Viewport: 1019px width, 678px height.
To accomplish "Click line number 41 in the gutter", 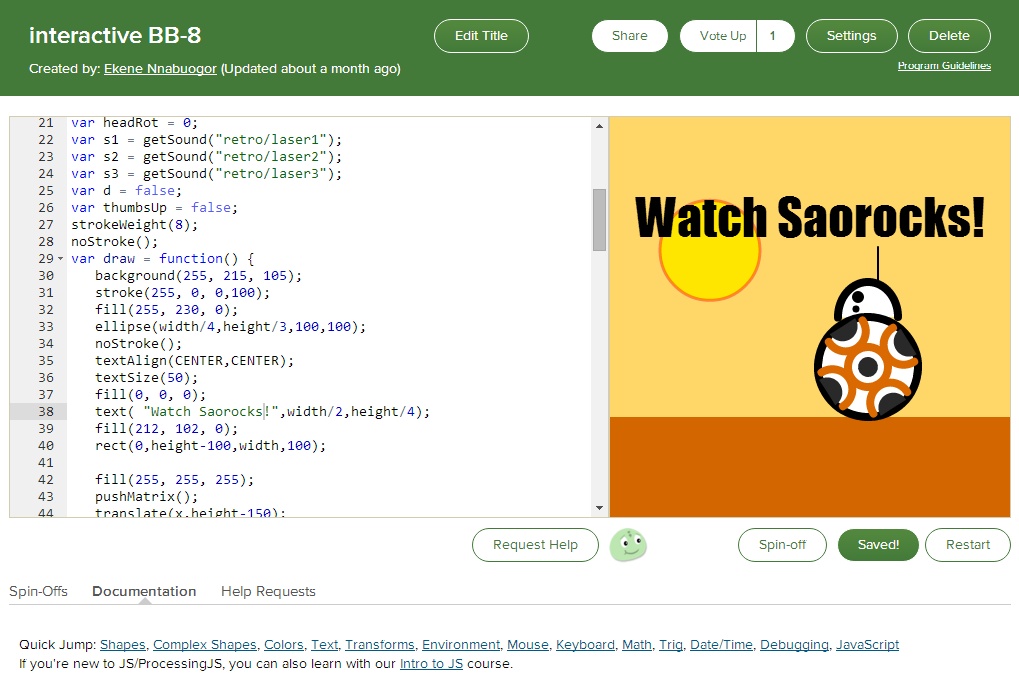I will (x=45, y=463).
